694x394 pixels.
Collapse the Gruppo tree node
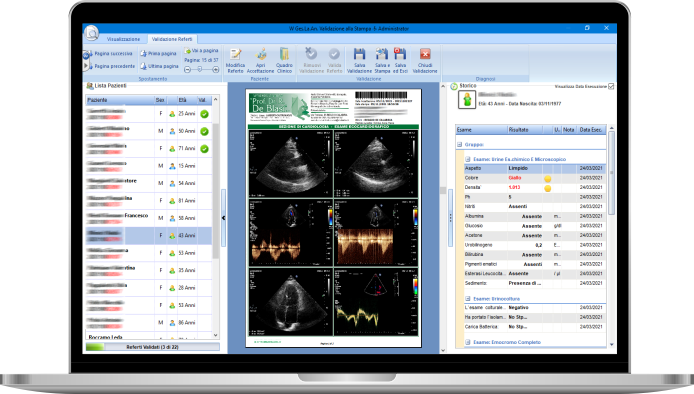click(459, 145)
